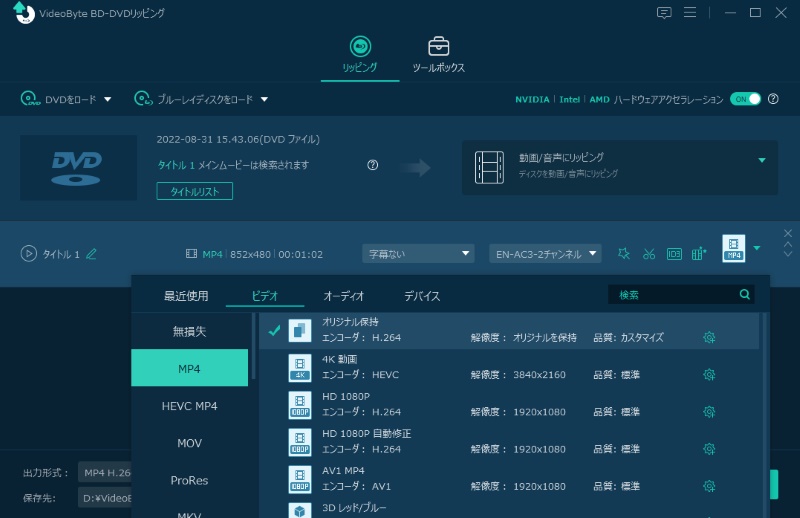Viewport: 800px width, 518px height.
Task: Open the effects edit star icon
Action: click(x=623, y=254)
